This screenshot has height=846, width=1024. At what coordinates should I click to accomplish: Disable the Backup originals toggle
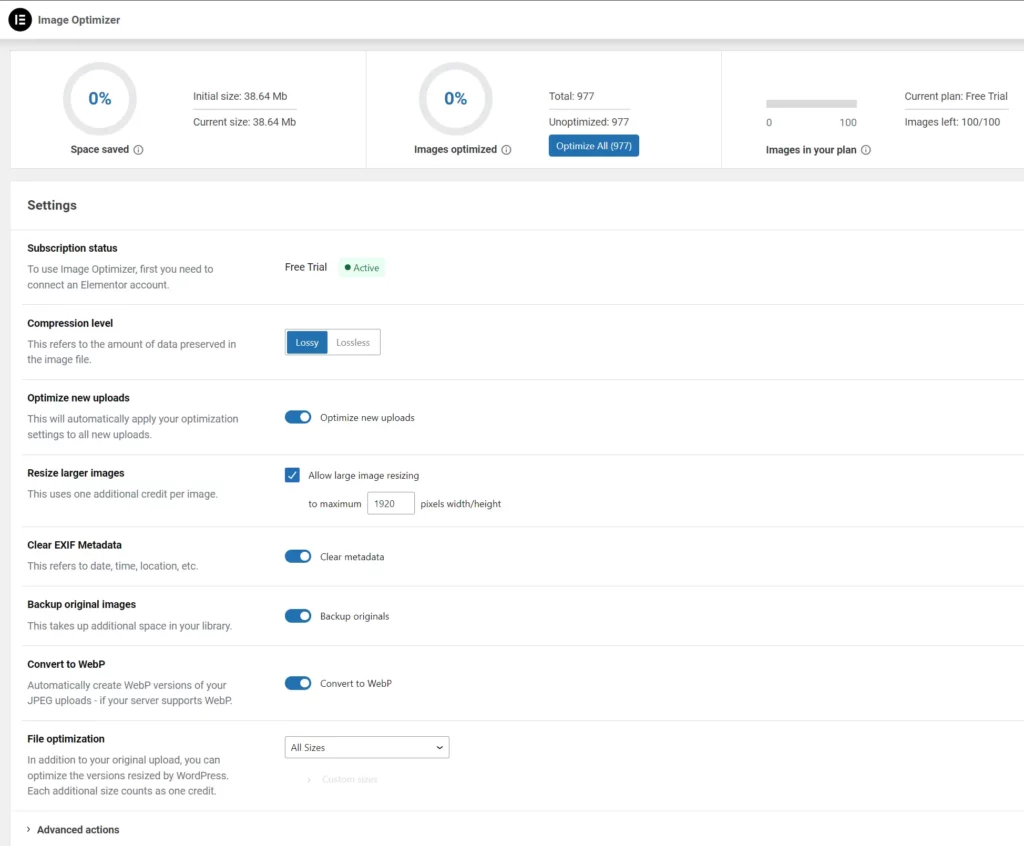pyautogui.click(x=298, y=616)
